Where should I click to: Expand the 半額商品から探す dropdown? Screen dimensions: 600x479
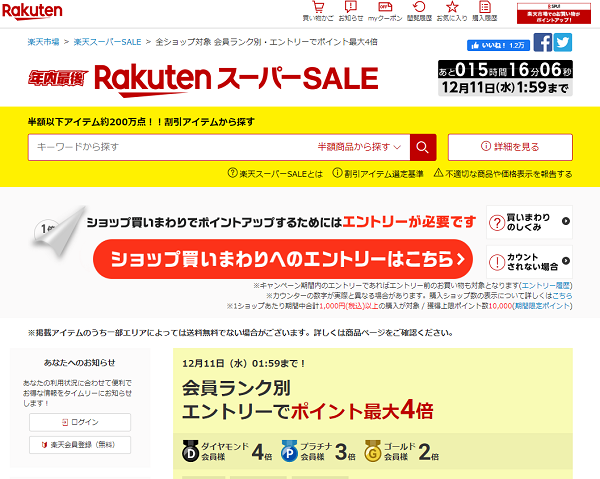click(359, 147)
